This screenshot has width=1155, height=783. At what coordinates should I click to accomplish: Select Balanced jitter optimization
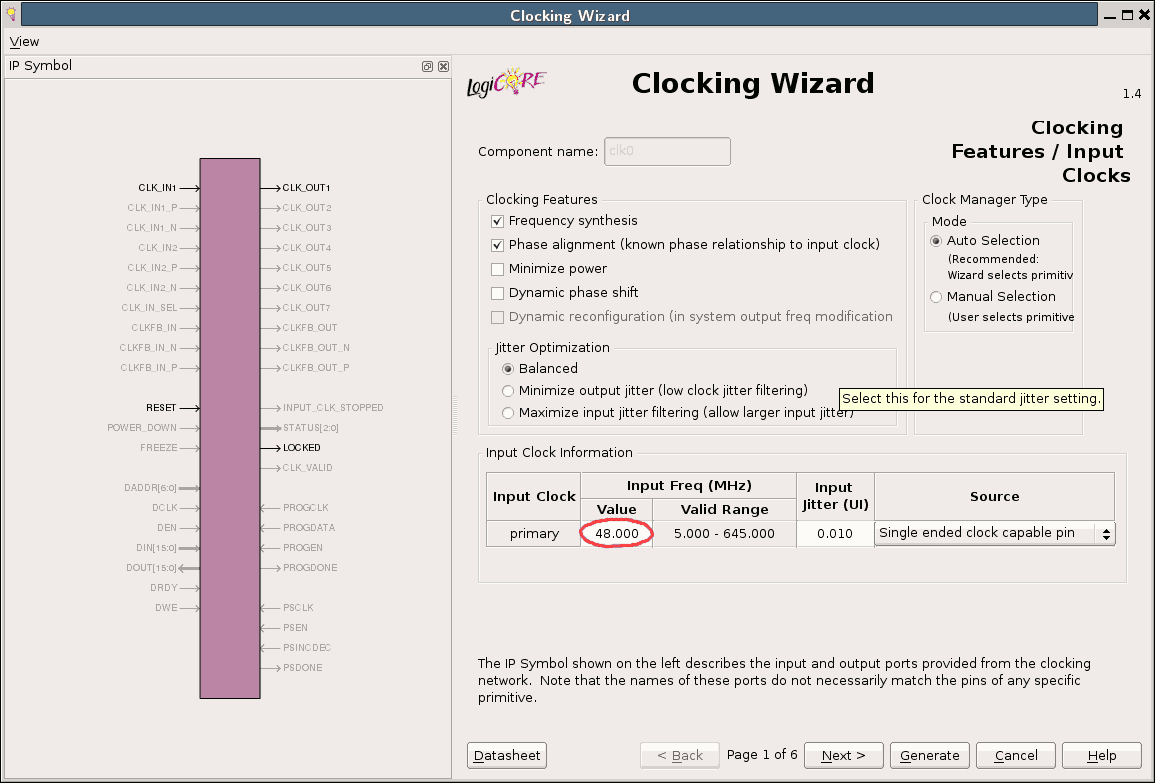(x=508, y=369)
